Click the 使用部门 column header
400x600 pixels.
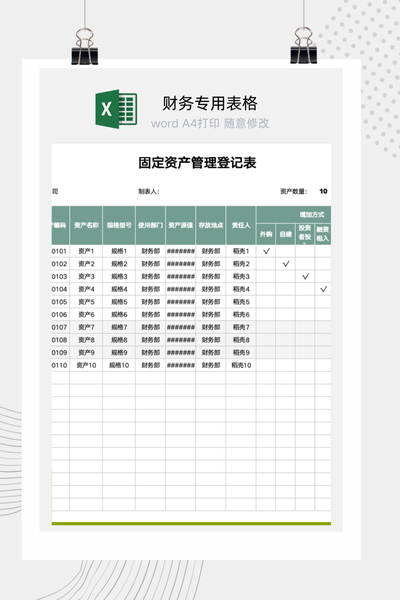click(x=150, y=225)
